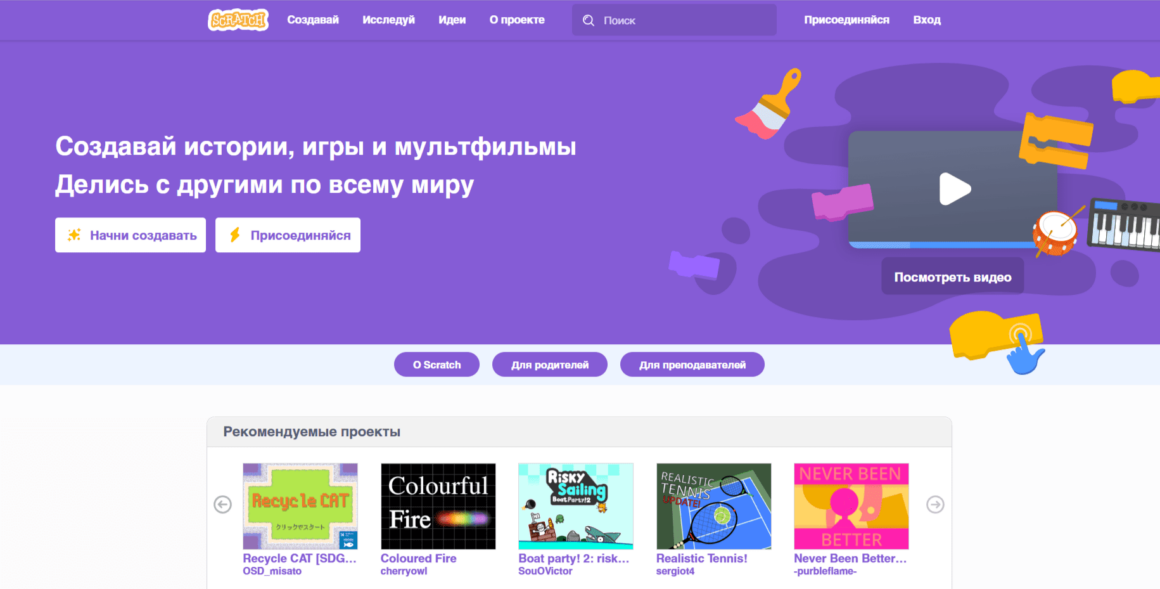Image resolution: width=1160 pixels, height=589 pixels.
Task: Open Для преподавателей page
Action: tap(693, 364)
